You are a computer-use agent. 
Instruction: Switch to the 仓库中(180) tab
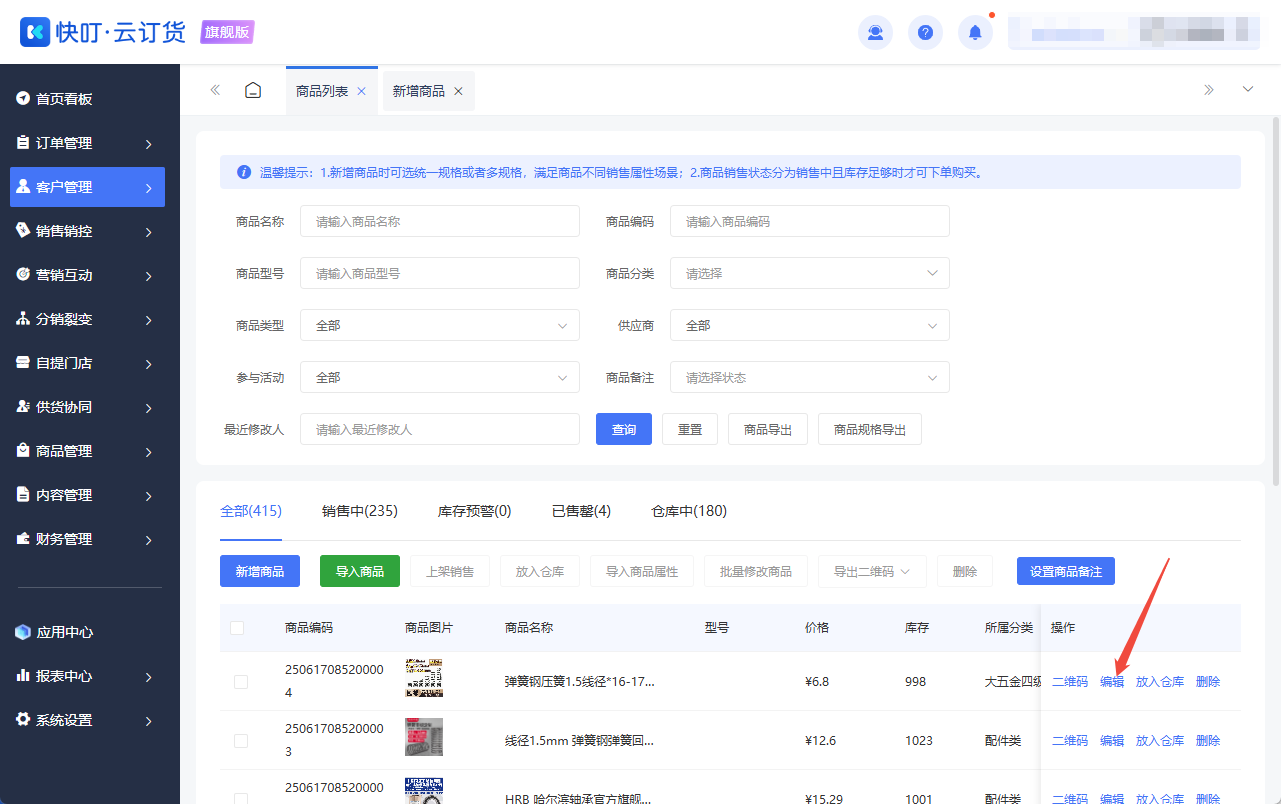click(689, 511)
